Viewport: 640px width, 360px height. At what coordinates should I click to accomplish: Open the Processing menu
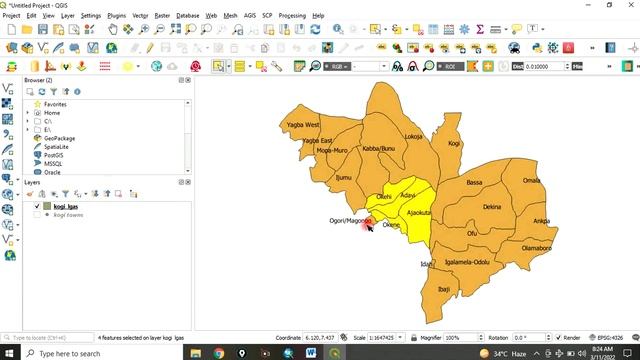coord(292,16)
